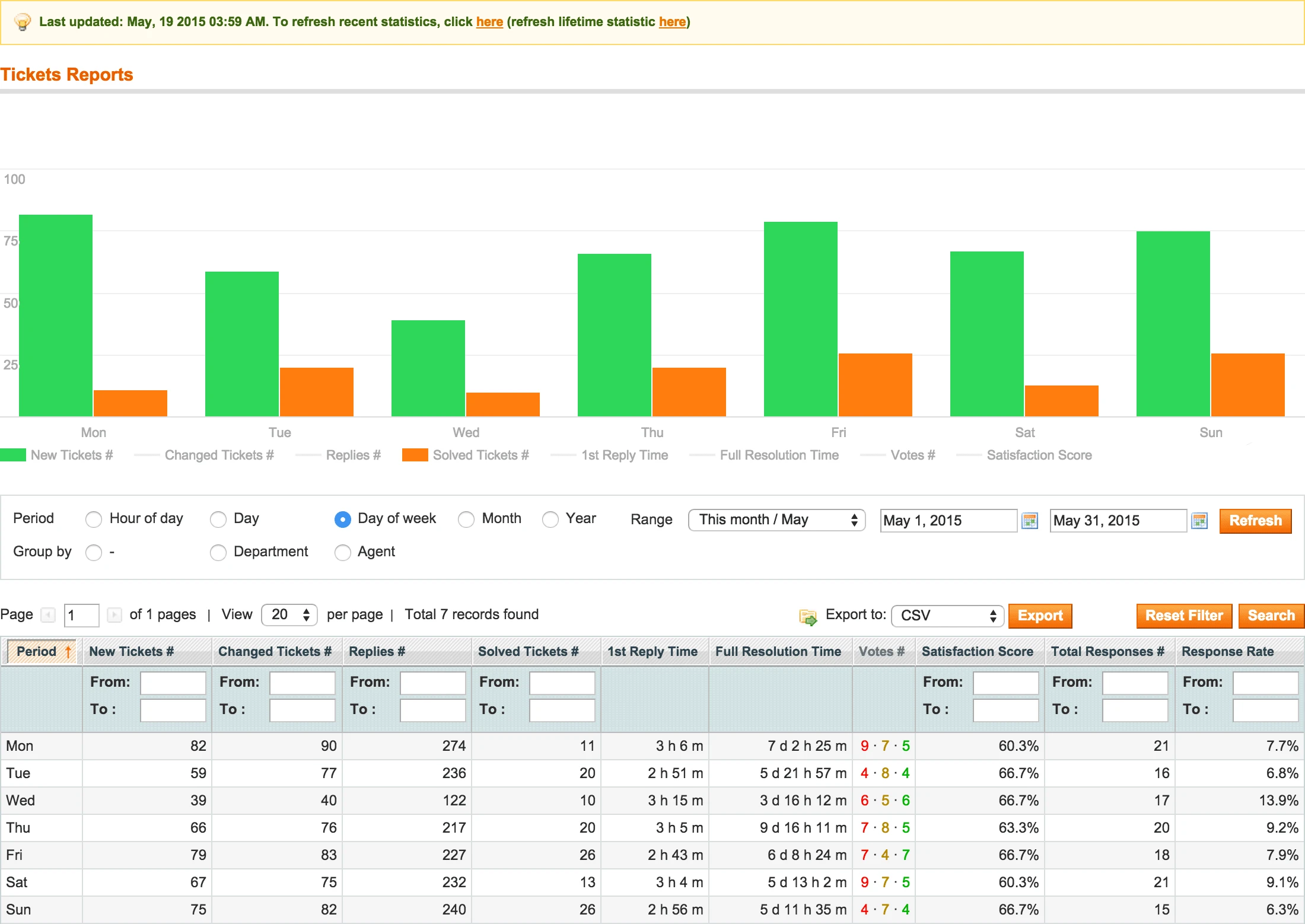Select the Month period radio button
This screenshot has height=924, width=1305.
tap(466, 520)
